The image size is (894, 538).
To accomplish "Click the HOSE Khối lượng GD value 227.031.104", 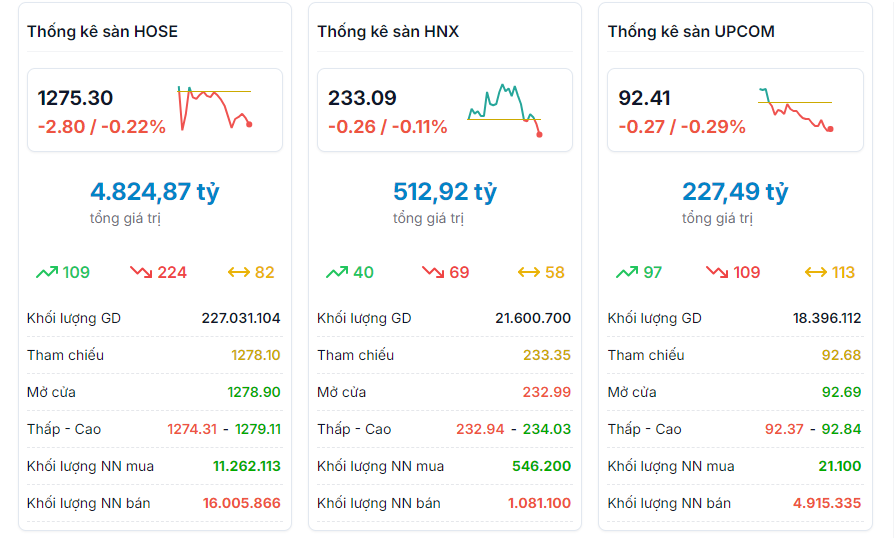I will pos(241,318).
